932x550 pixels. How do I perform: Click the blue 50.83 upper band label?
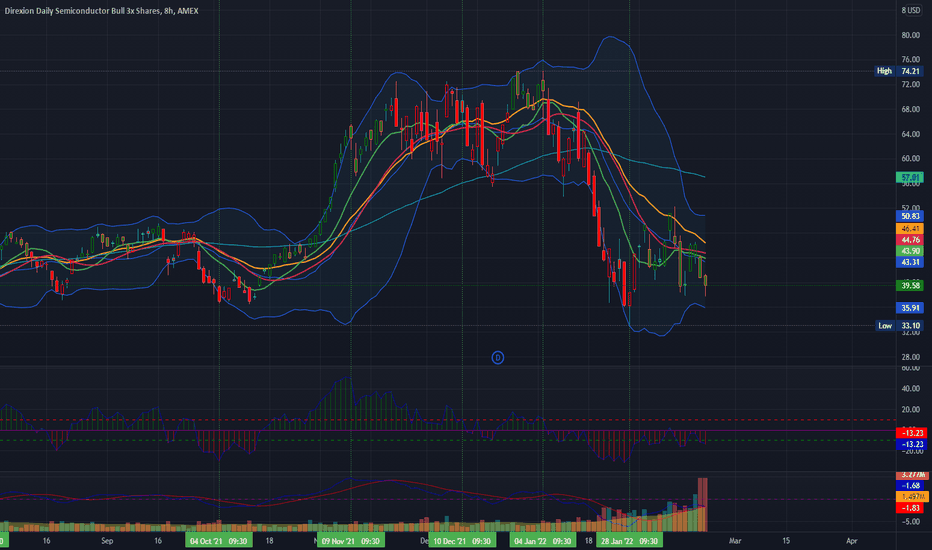pyautogui.click(x=910, y=216)
